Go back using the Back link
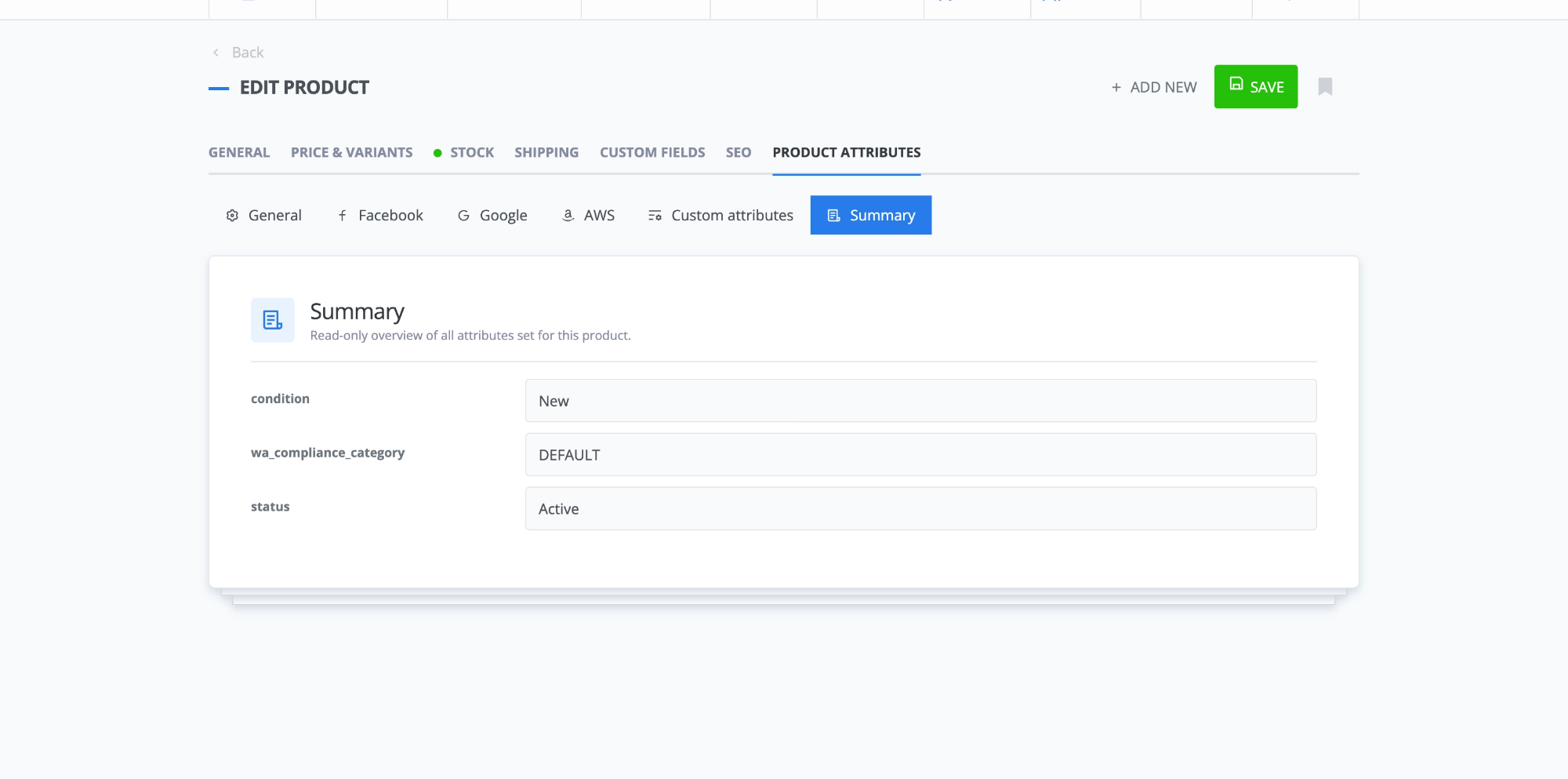This screenshot has width=1568, height=779. (248, 53)
